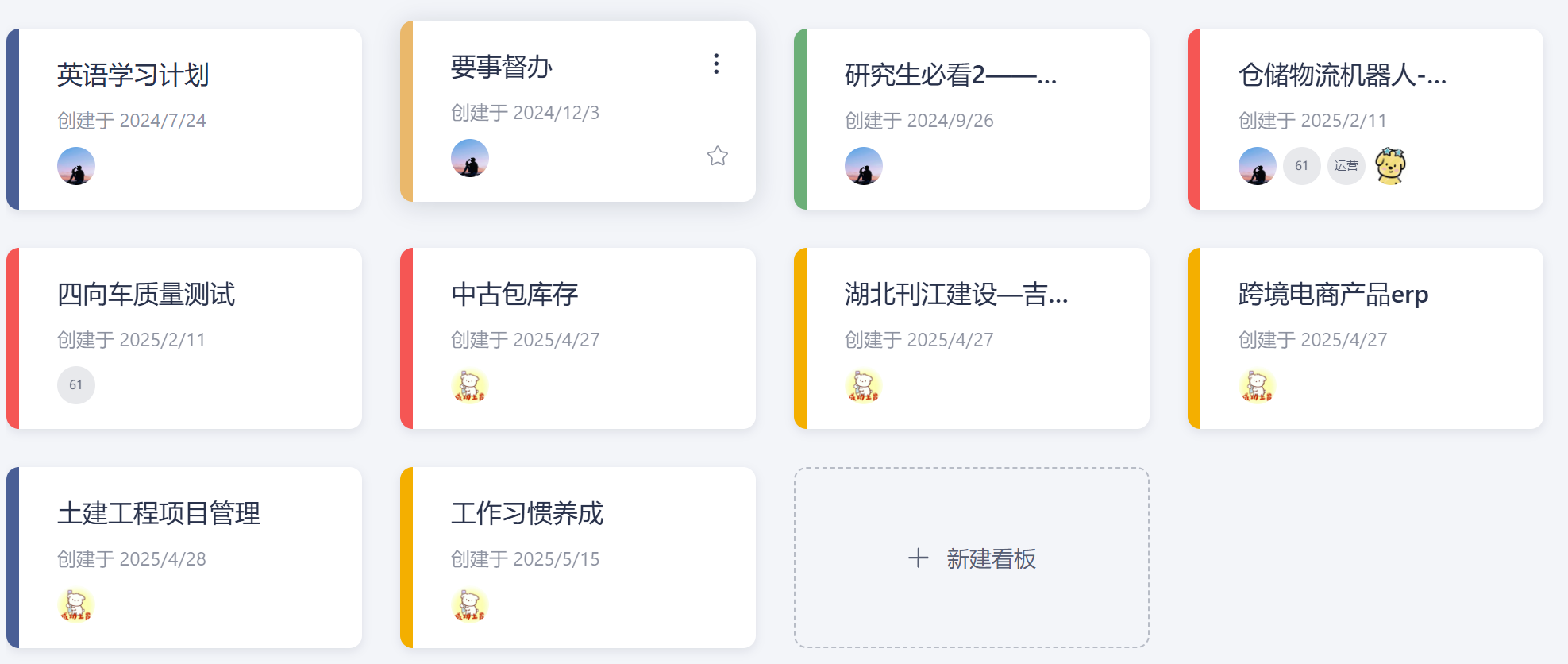Open the 要事督办 board options menu

(716, 64)
